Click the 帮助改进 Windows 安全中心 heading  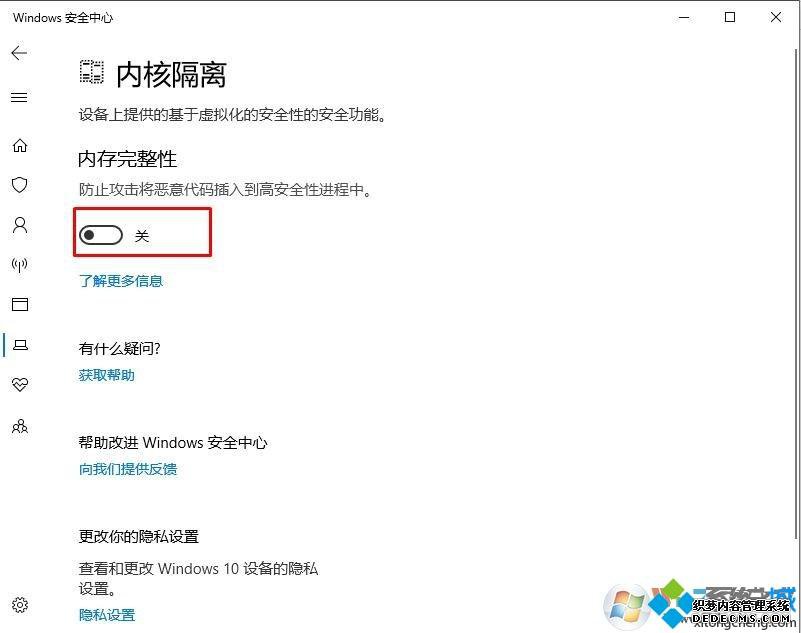pyautogui.click(x=173, y=442)
